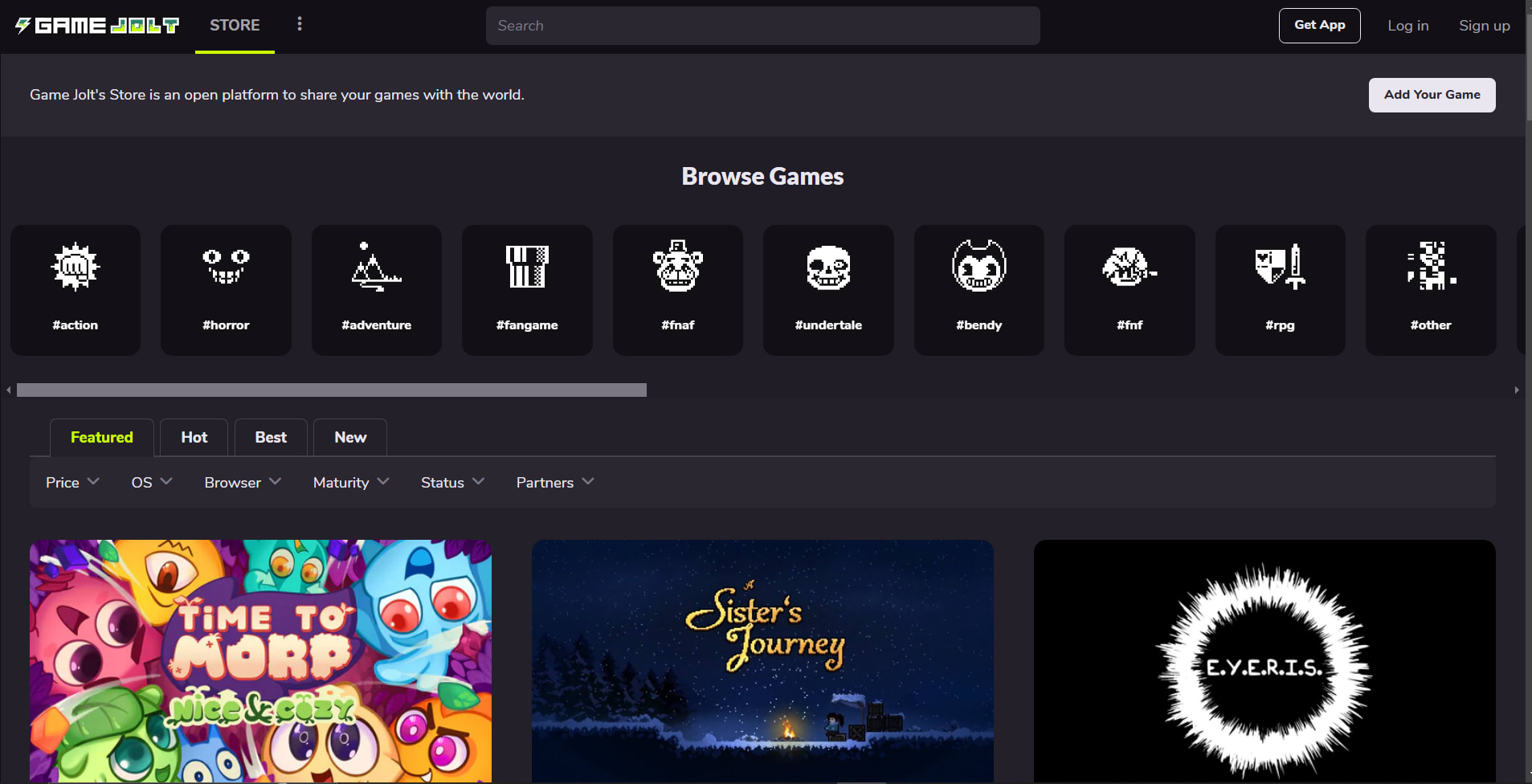
Task: Open the Sister's Journey game thumbnail
Action: tap(762, 661)
